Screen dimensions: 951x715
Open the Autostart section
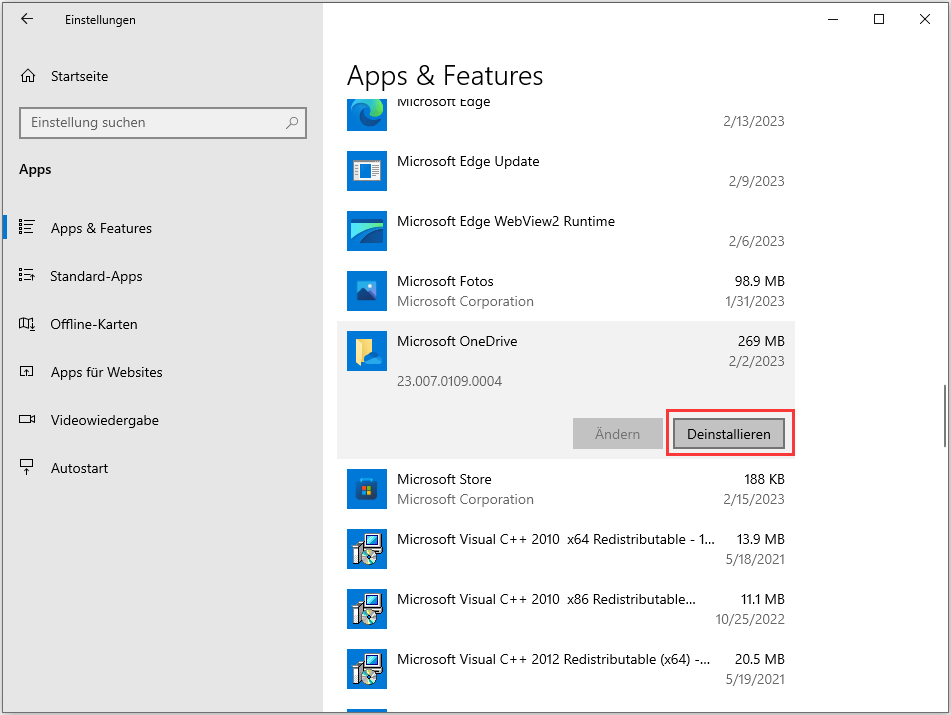tap(80, 467)
